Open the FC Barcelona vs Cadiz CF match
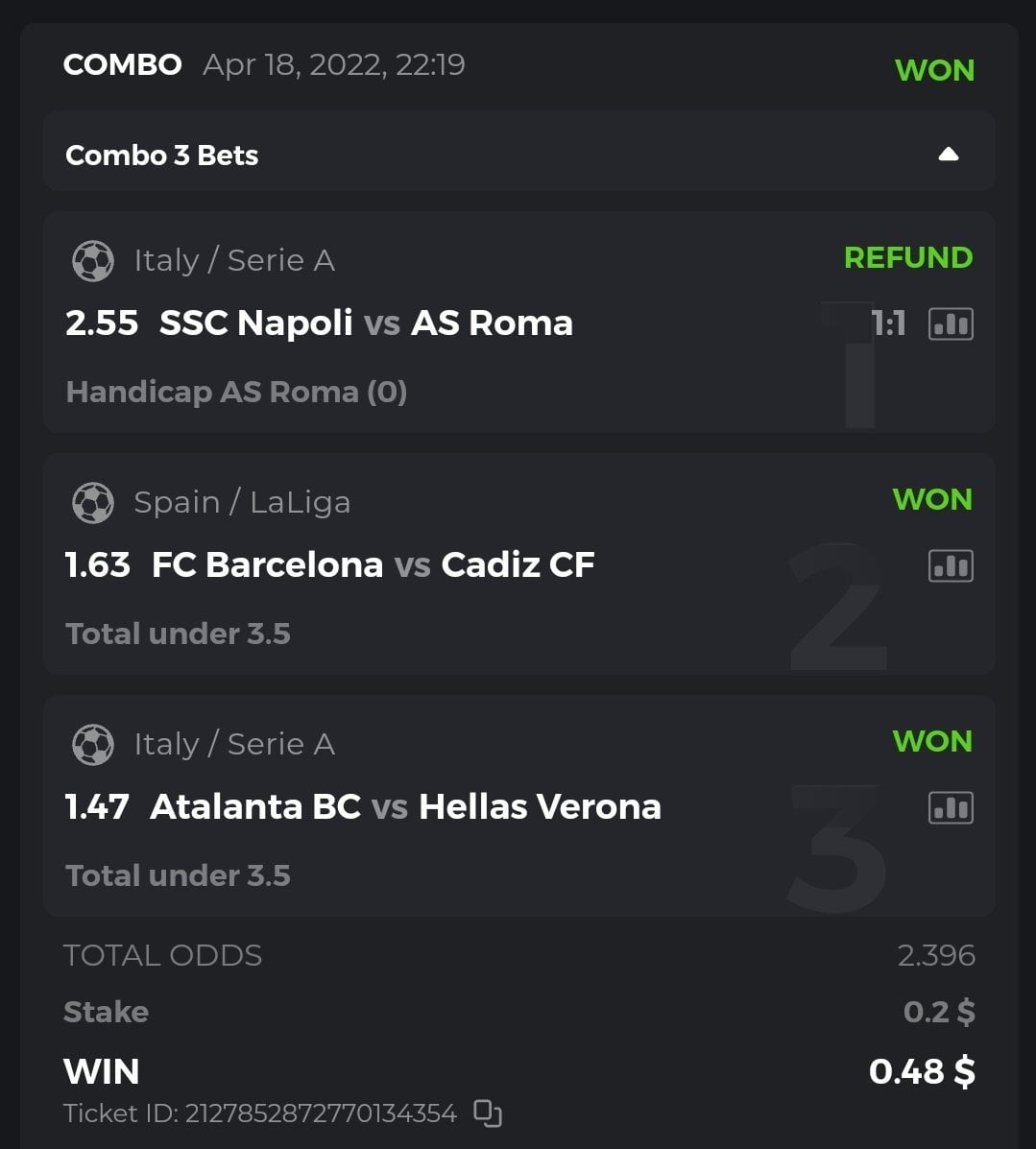 [x=373, y=565]
